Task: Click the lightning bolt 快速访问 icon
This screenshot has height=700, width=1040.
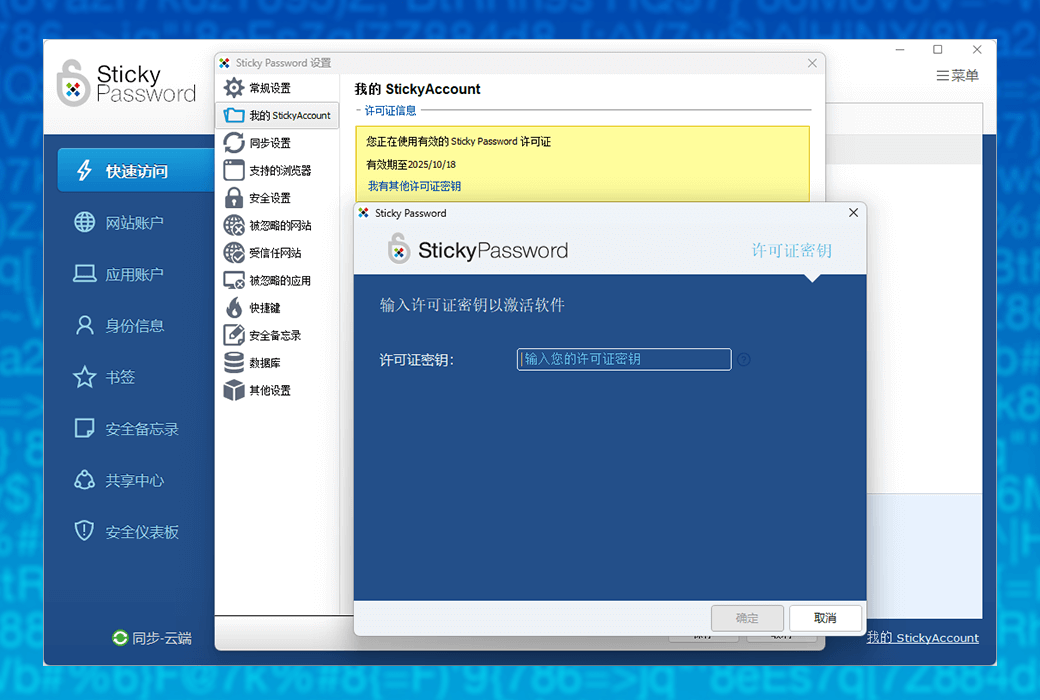Action: coord(84,171)
